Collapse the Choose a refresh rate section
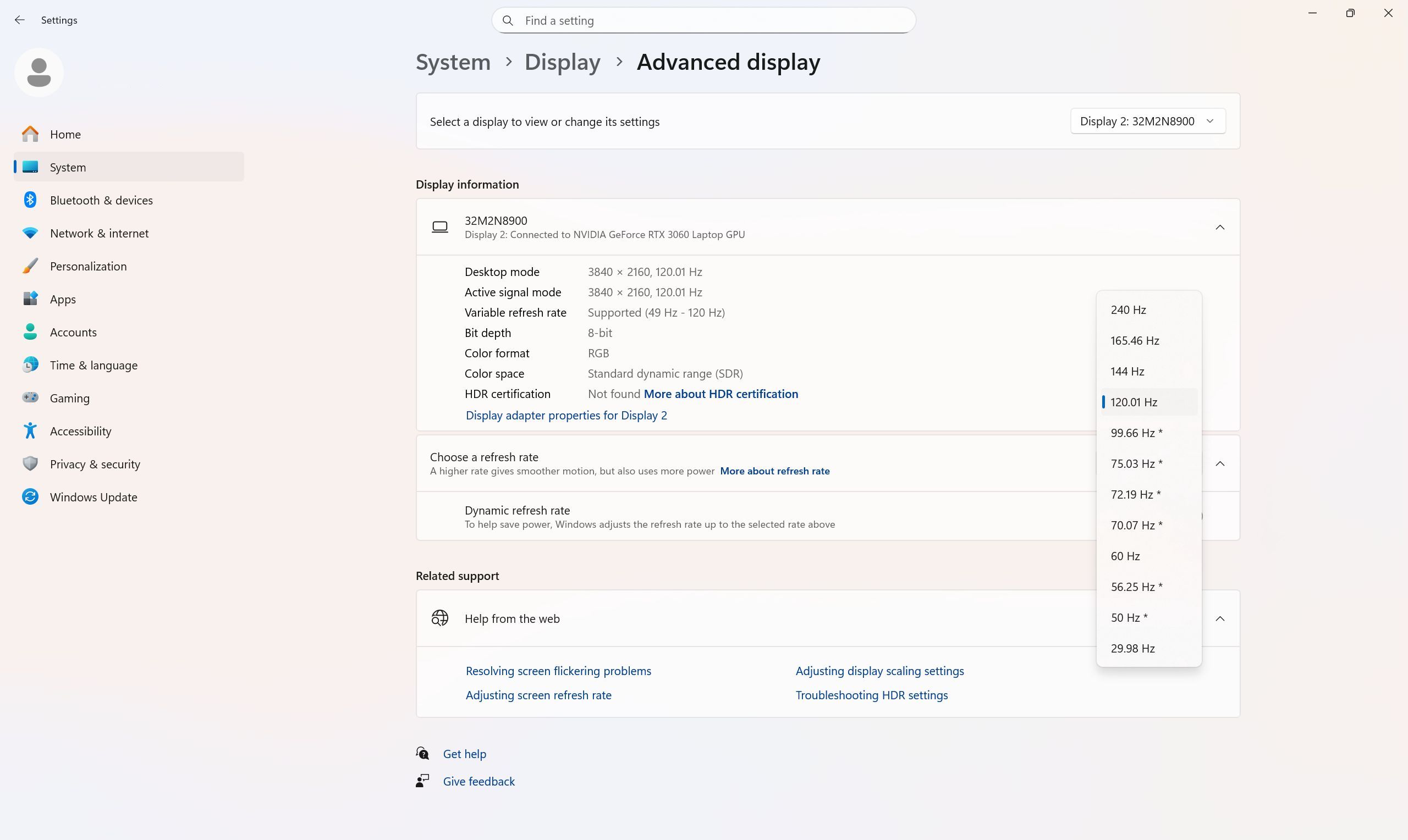The width and height of the screenshot is (1408, 840). click(1219, 464)
